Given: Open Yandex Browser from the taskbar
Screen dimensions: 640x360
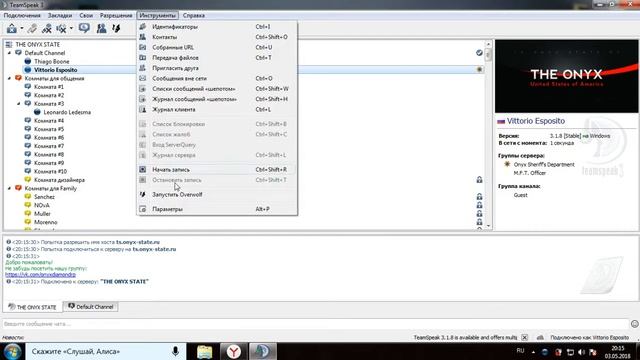Looking at the screenshot, I should click(233, 351).
